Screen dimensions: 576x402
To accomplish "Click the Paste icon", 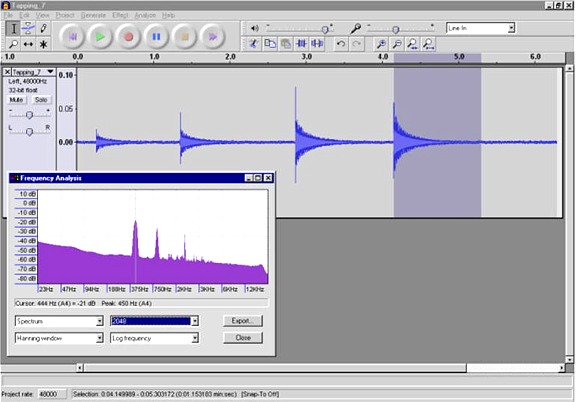I will pyautogui.click(x=285, y=44).
